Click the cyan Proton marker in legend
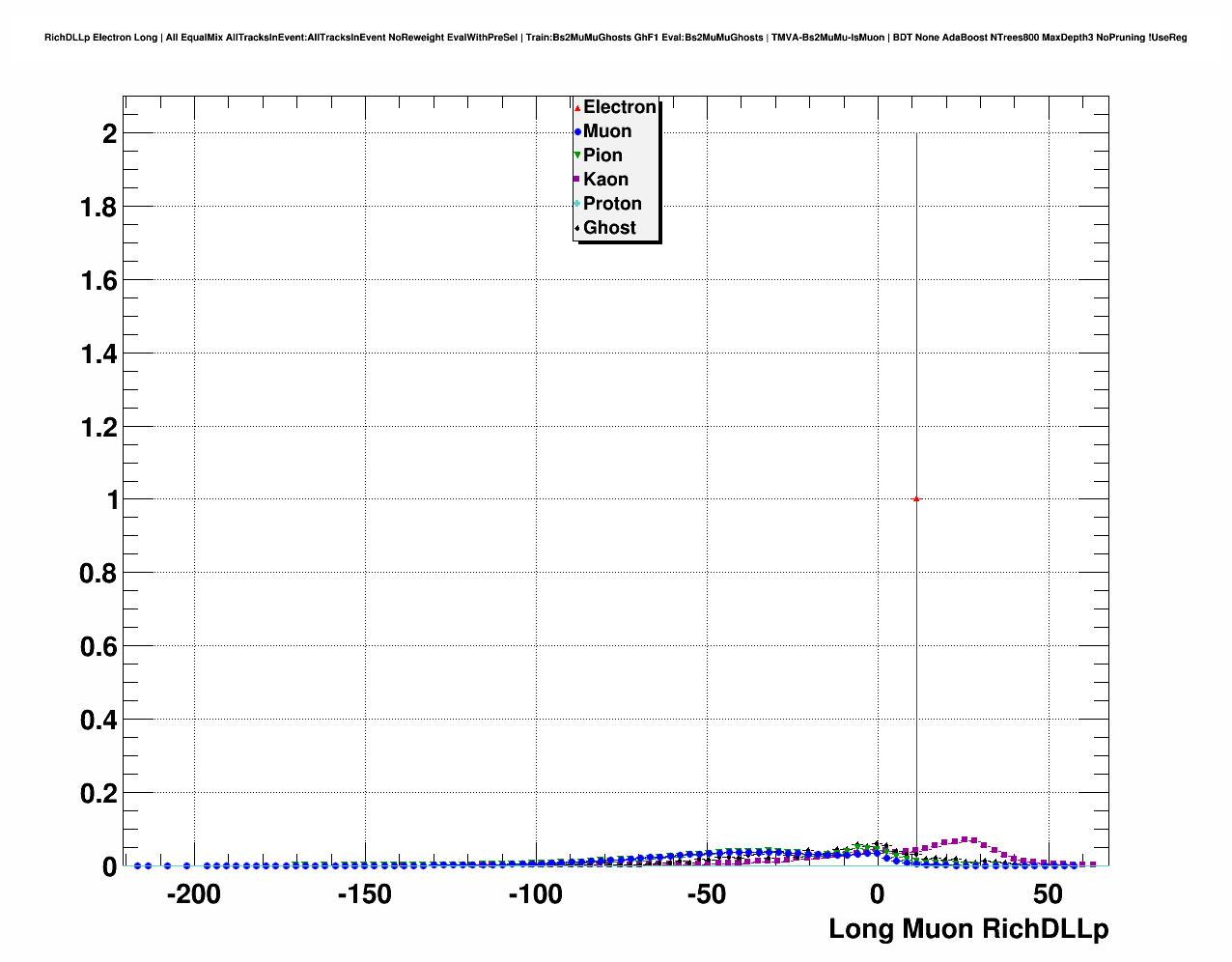The image size is (1232, 962). pyautogui.click(x=577, y=204)
